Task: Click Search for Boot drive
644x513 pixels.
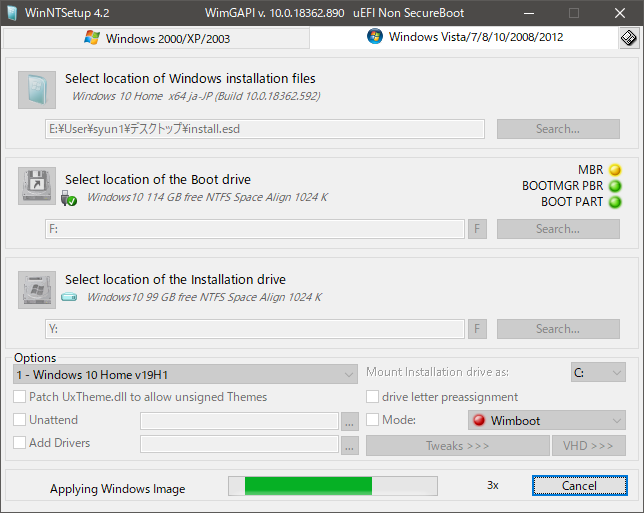Action: 558,229
